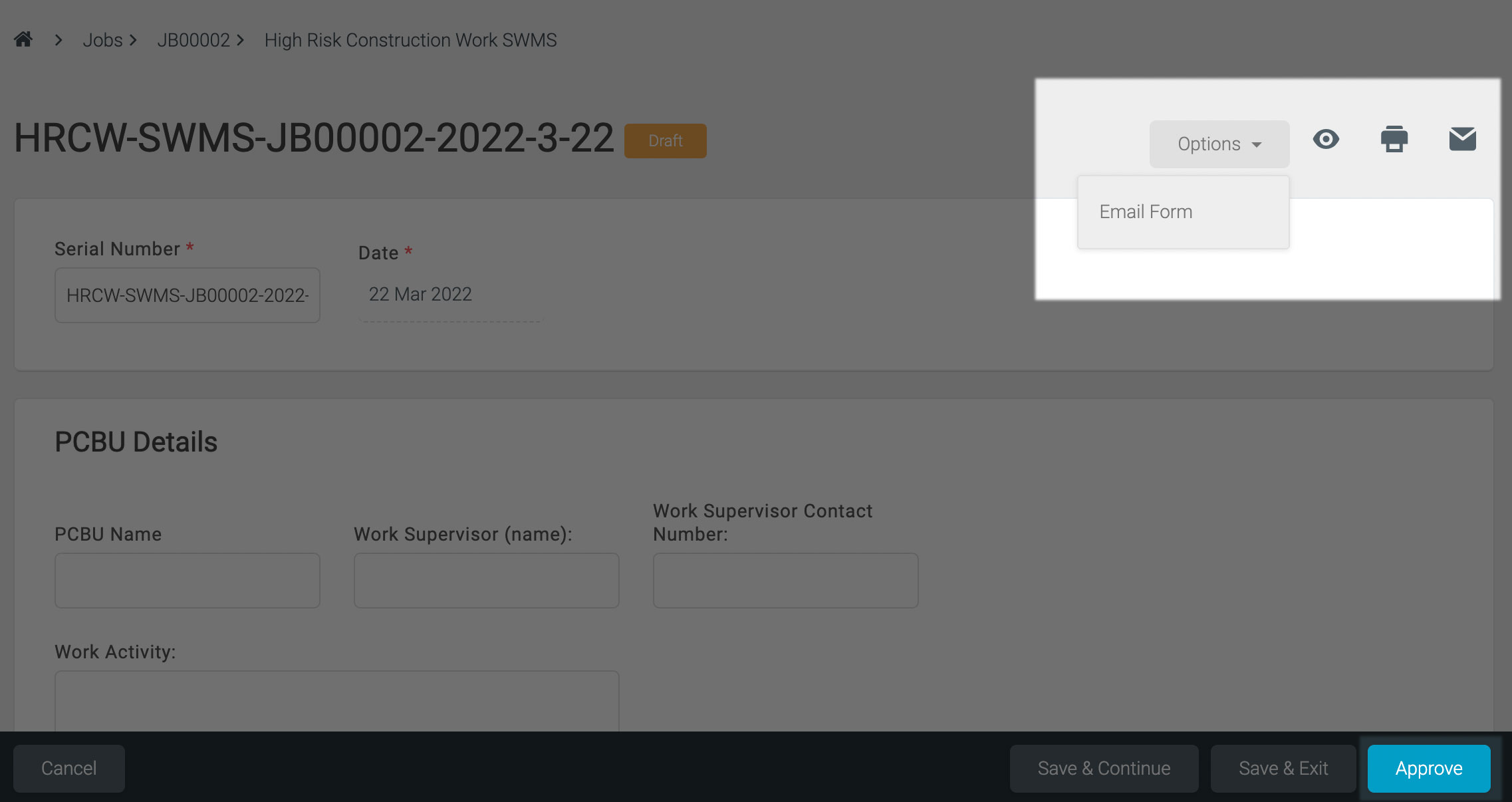
Task: Approve the SWMS form
Action: (1429, 768)
